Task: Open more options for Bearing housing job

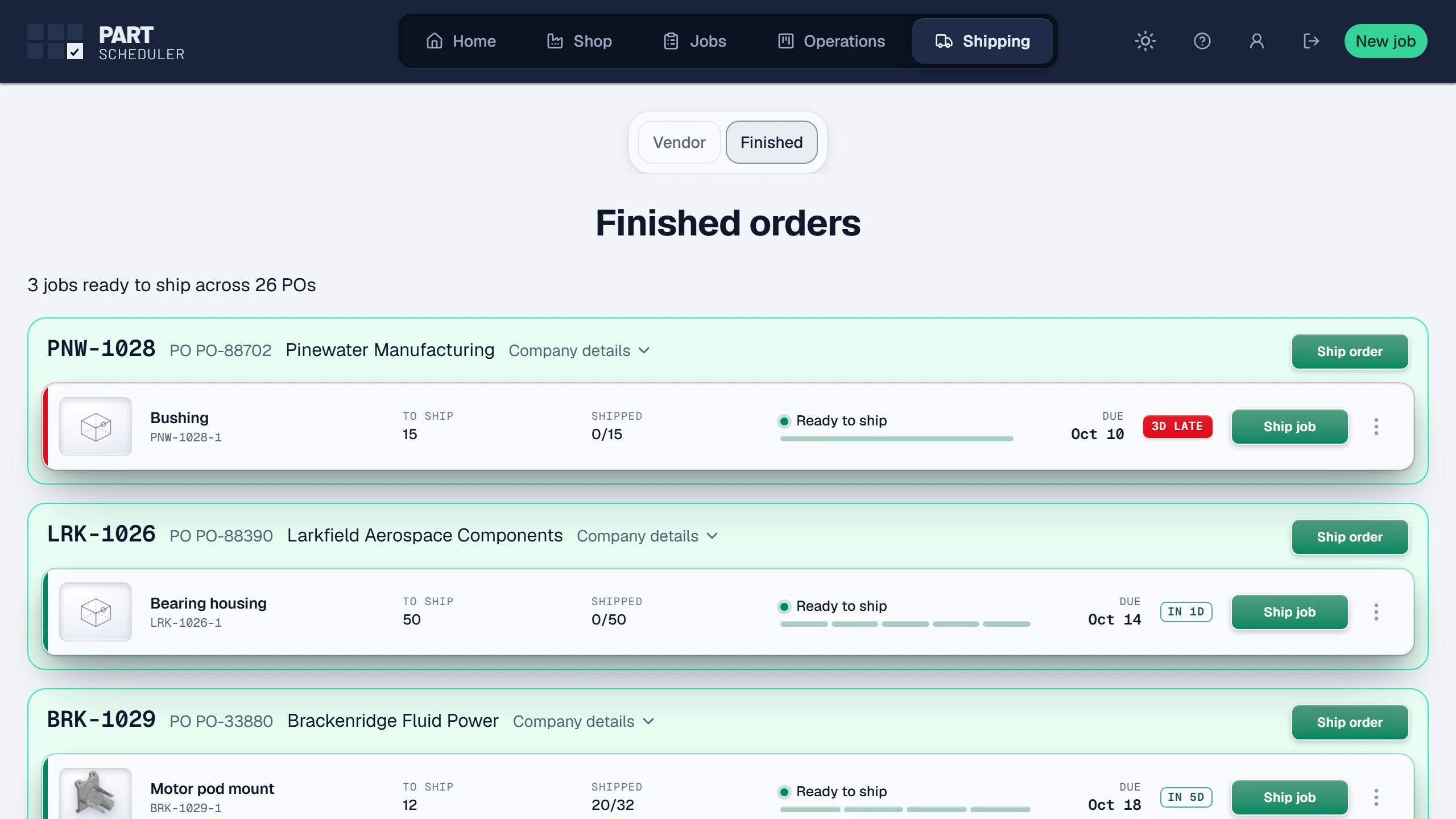Action: 1376,612
